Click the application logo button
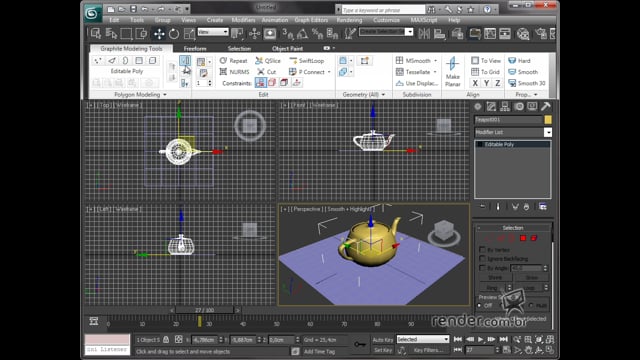The image size is (640, 360). point(93,13)
